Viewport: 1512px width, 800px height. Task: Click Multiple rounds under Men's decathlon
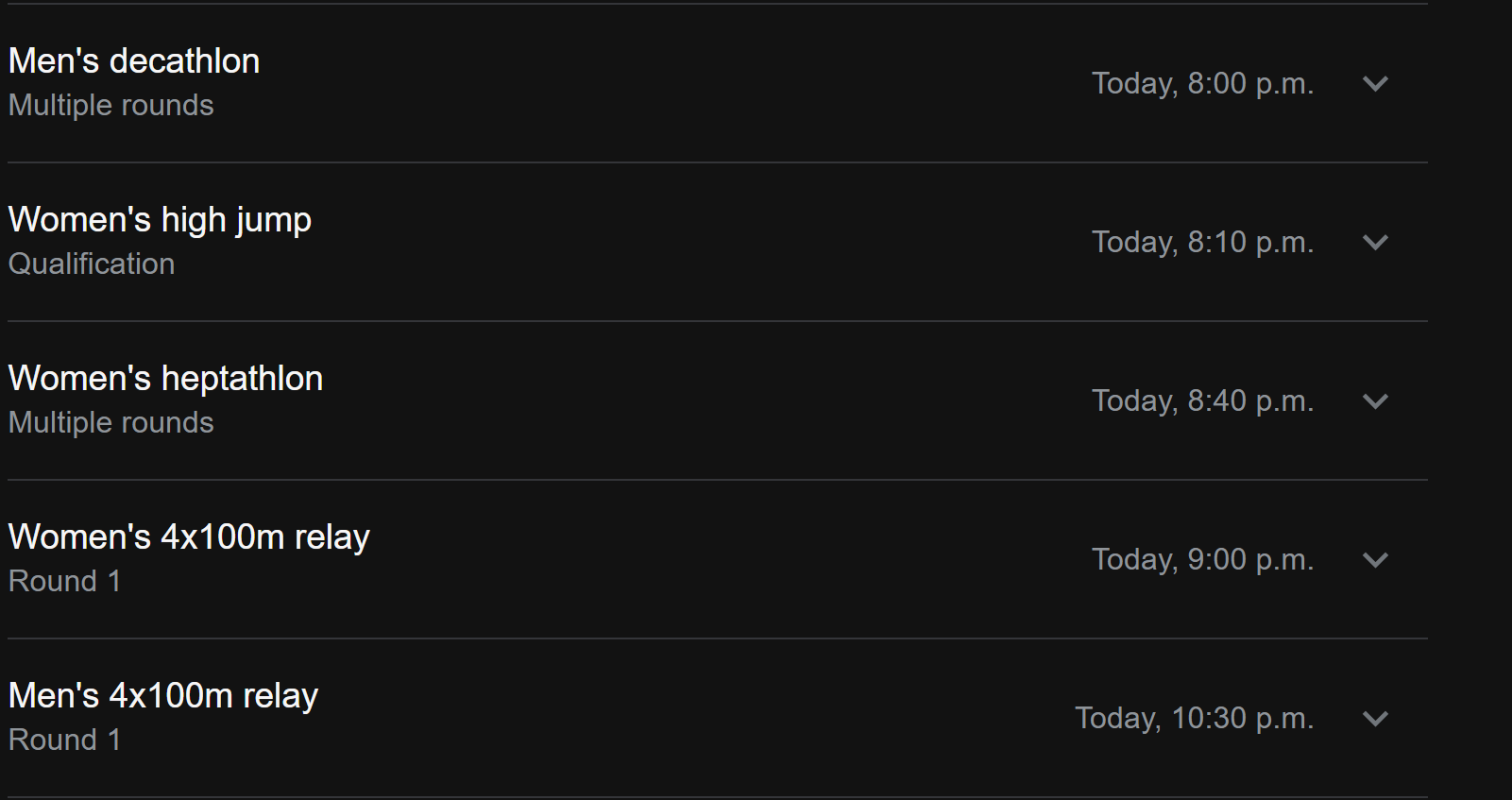[x=111, y=106]
